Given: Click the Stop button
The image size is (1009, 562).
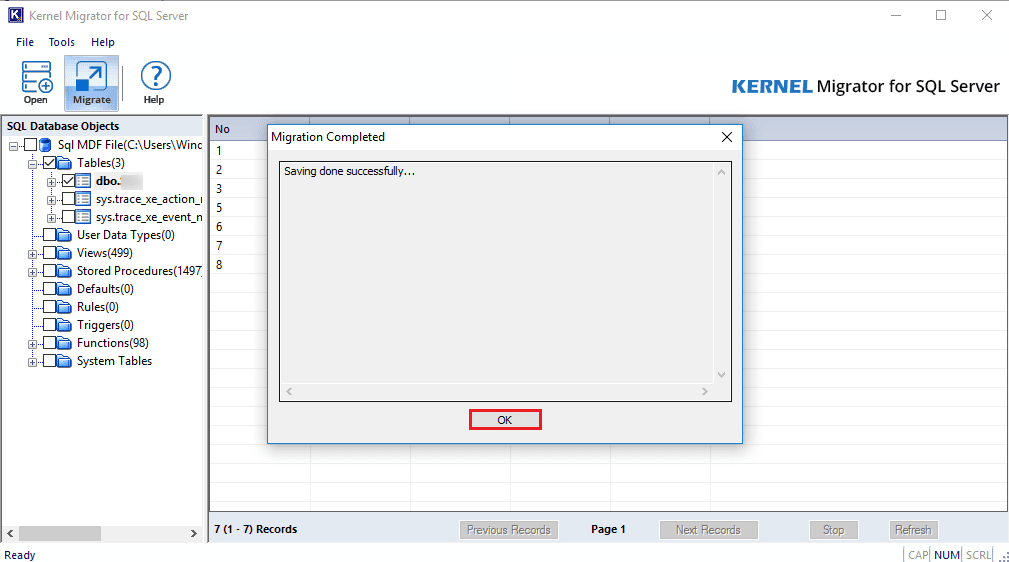Looking at the screenshot, I should (x=833, y=530).
